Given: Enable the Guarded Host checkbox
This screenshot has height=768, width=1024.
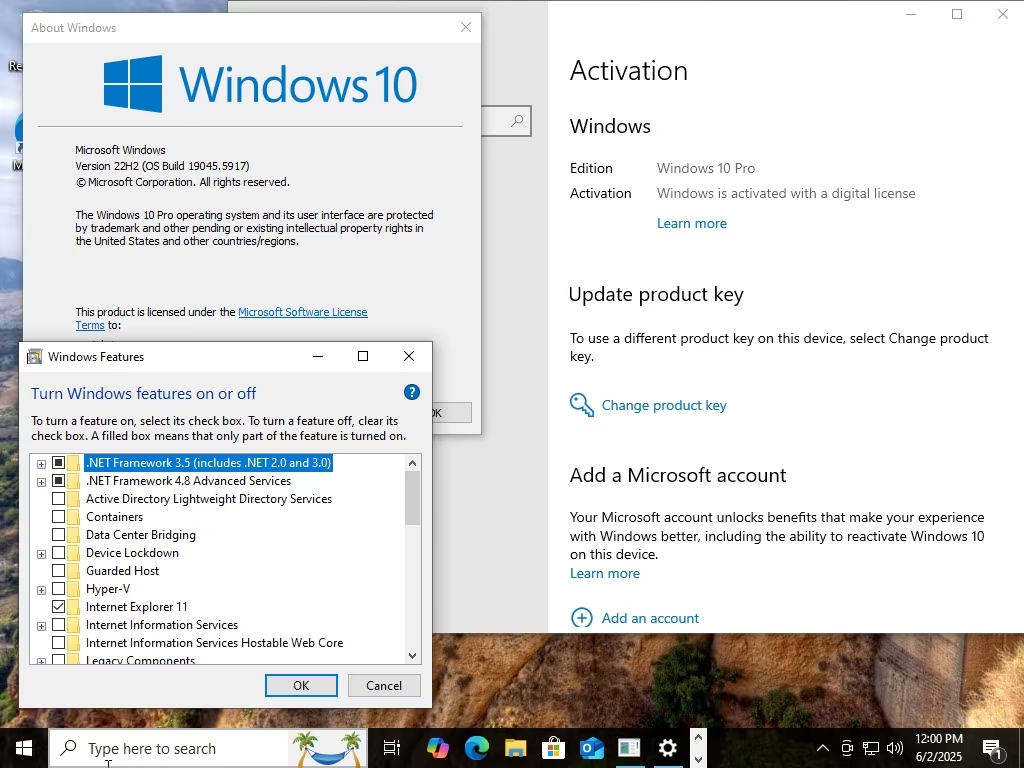Looking at the screenshot, I should point(58,571).
